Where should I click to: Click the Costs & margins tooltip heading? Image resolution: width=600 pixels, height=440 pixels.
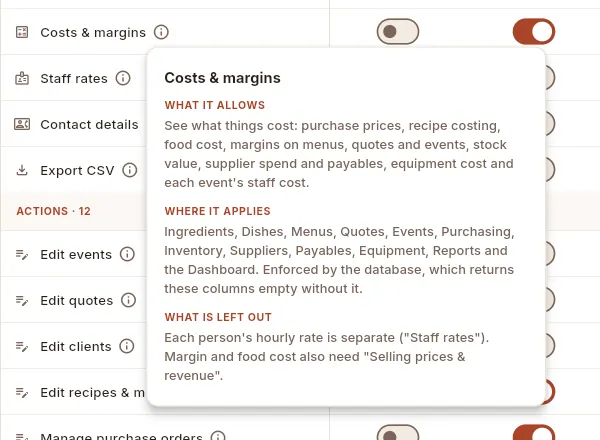[222, 78]
